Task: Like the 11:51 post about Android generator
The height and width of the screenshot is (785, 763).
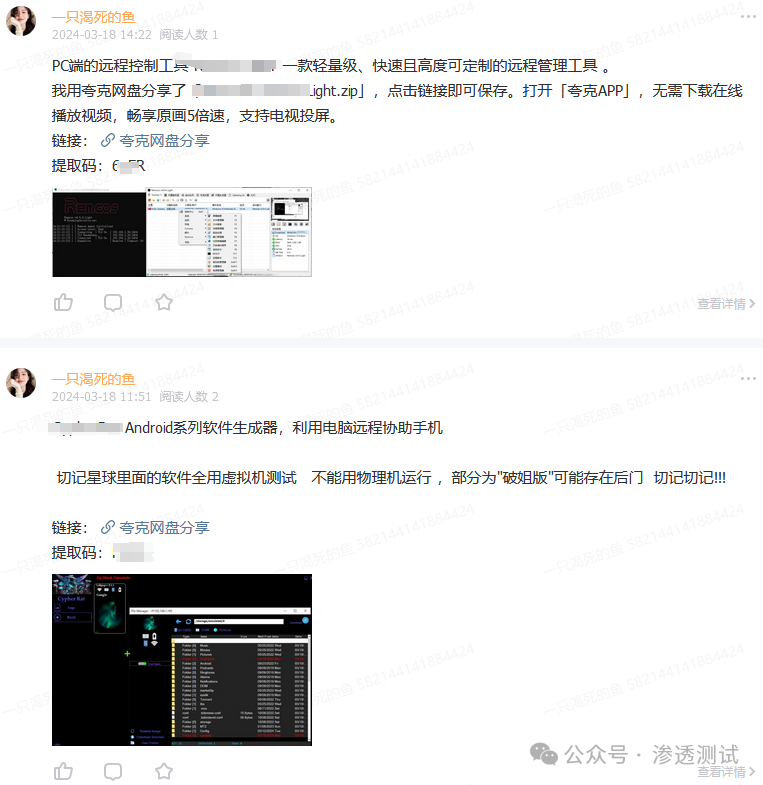Action: (63, 771)
